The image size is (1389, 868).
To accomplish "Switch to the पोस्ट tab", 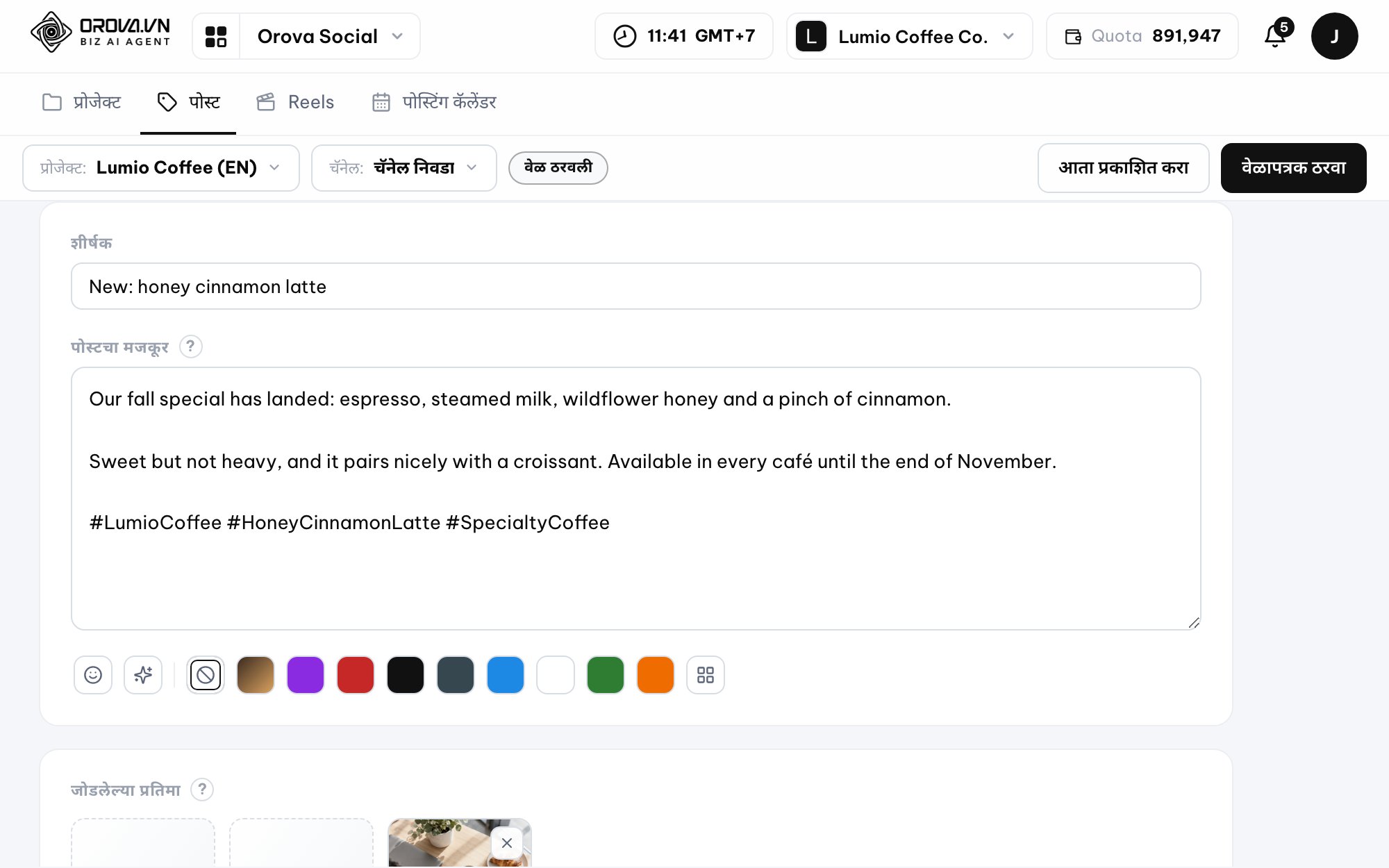I will tap(188, 102).
